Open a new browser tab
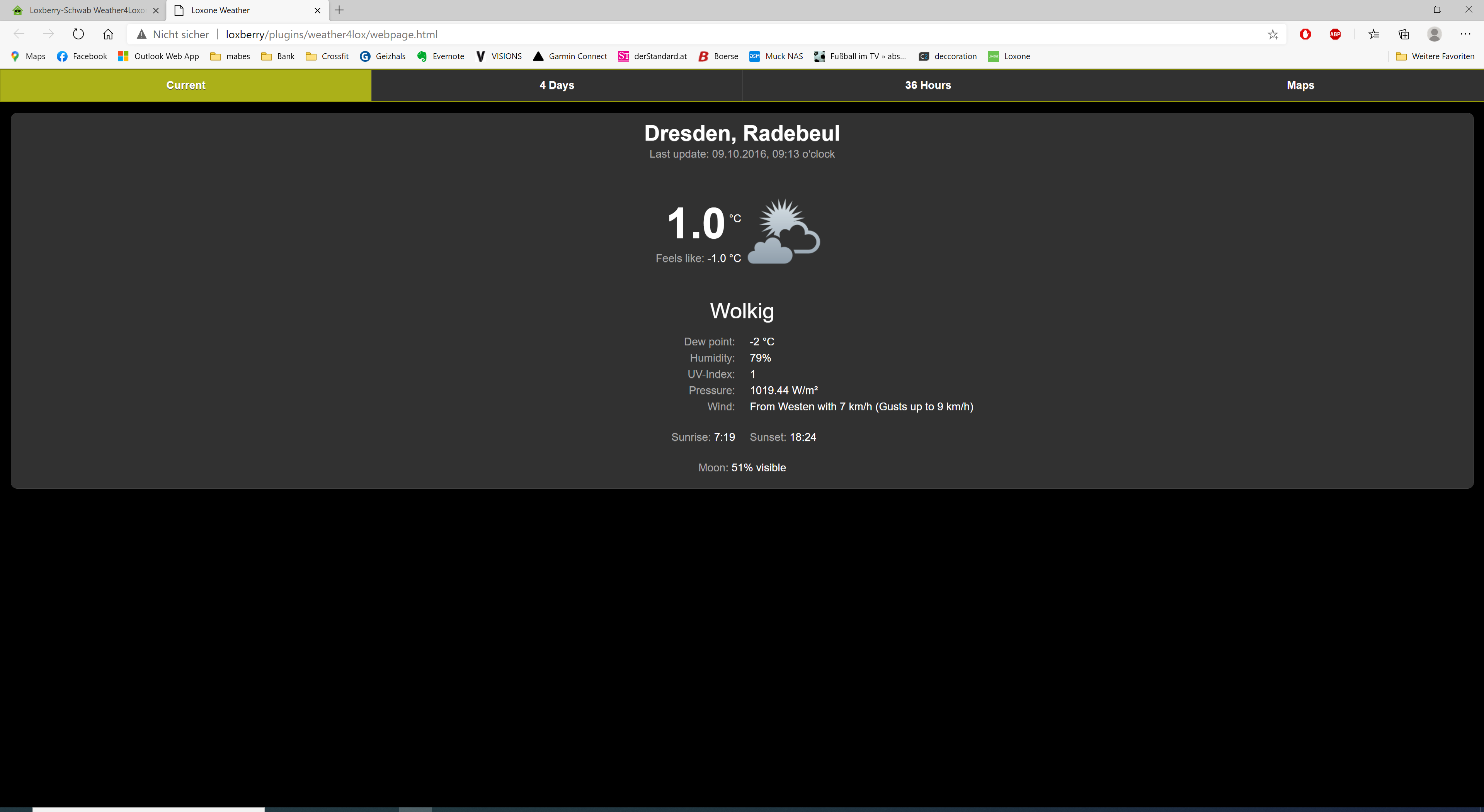 [x=339, y=10]
